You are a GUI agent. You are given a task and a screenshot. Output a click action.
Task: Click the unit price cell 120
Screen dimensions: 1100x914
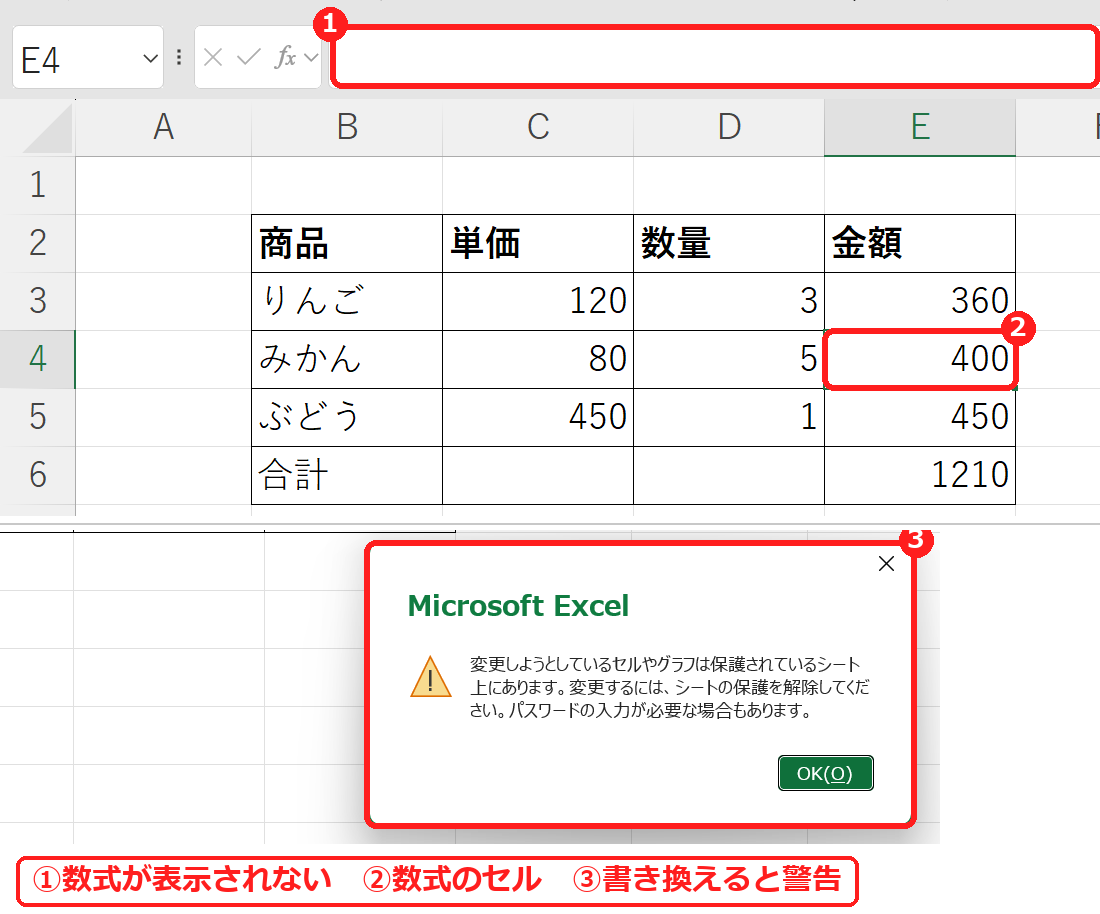coord(538,302)
